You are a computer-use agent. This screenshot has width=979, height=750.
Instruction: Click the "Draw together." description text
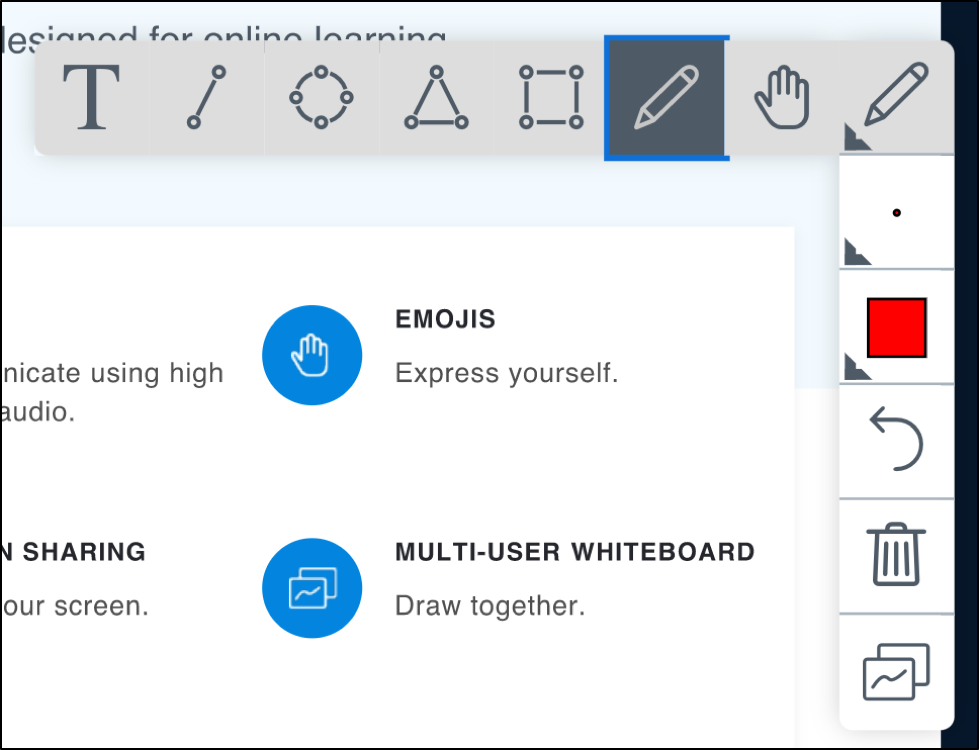click(490, 606)
